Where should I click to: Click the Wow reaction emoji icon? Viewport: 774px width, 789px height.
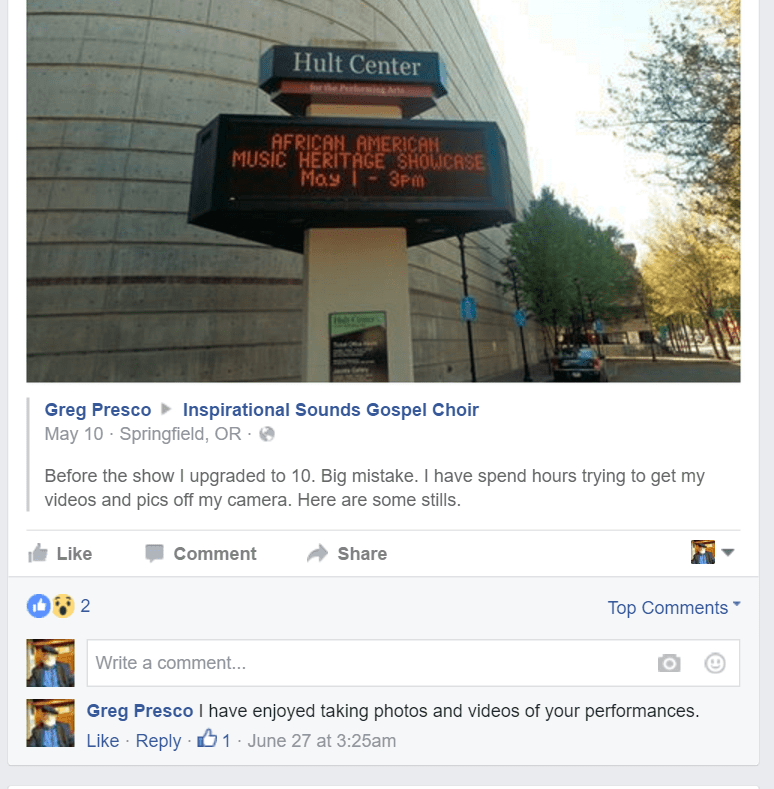point(63,606)
